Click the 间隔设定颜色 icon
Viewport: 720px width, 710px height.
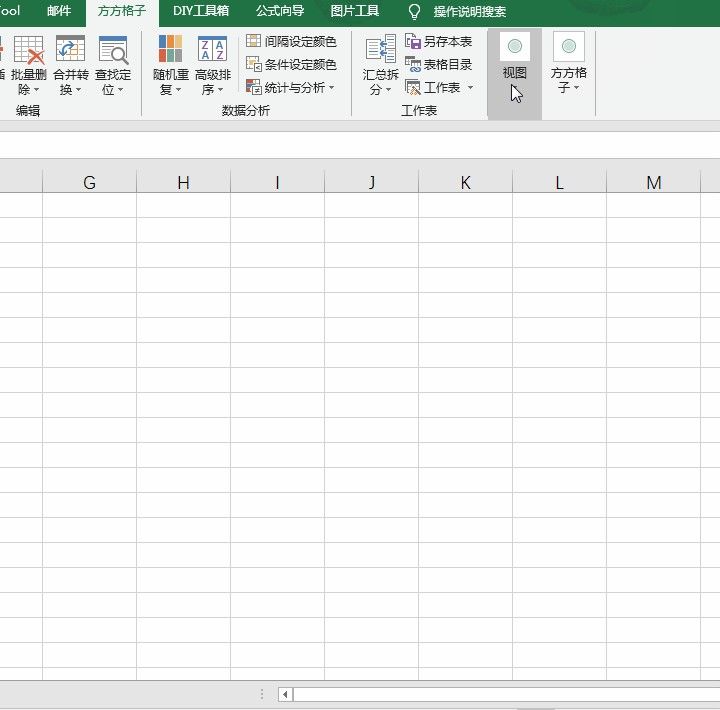[x=253, y=41]
